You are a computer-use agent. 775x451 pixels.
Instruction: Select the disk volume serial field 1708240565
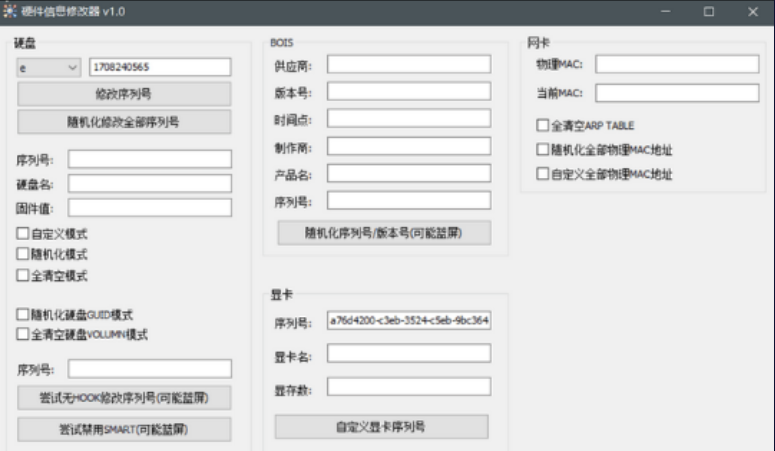pyautogui.click(x=160, y=67)
